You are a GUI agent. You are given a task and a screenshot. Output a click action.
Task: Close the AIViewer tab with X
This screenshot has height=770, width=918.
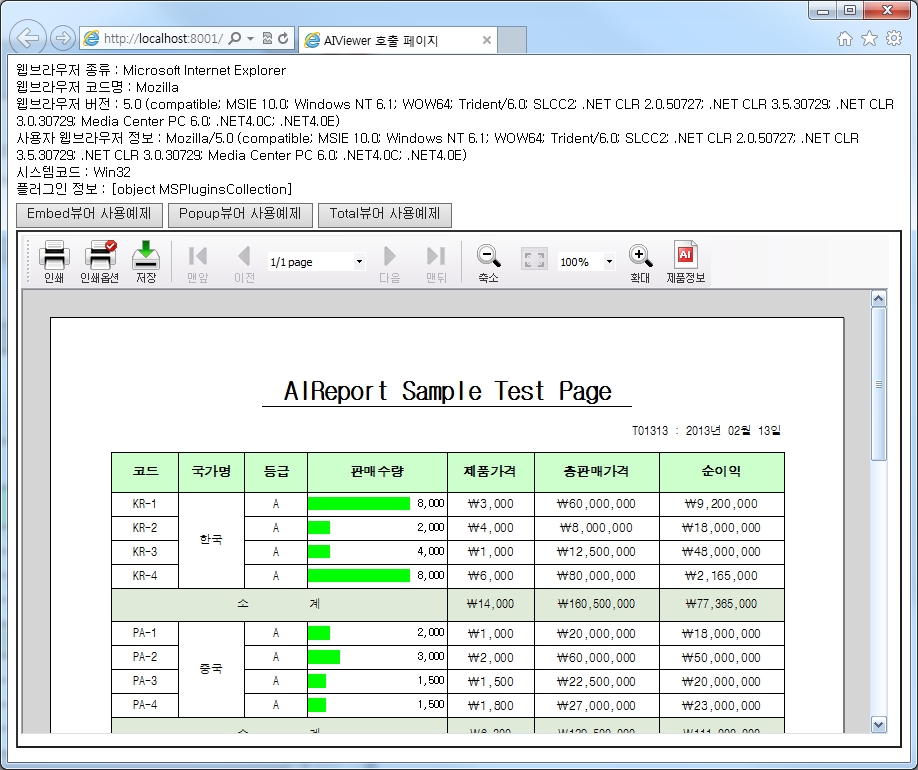pyautogui.click(x=487, y=40)
